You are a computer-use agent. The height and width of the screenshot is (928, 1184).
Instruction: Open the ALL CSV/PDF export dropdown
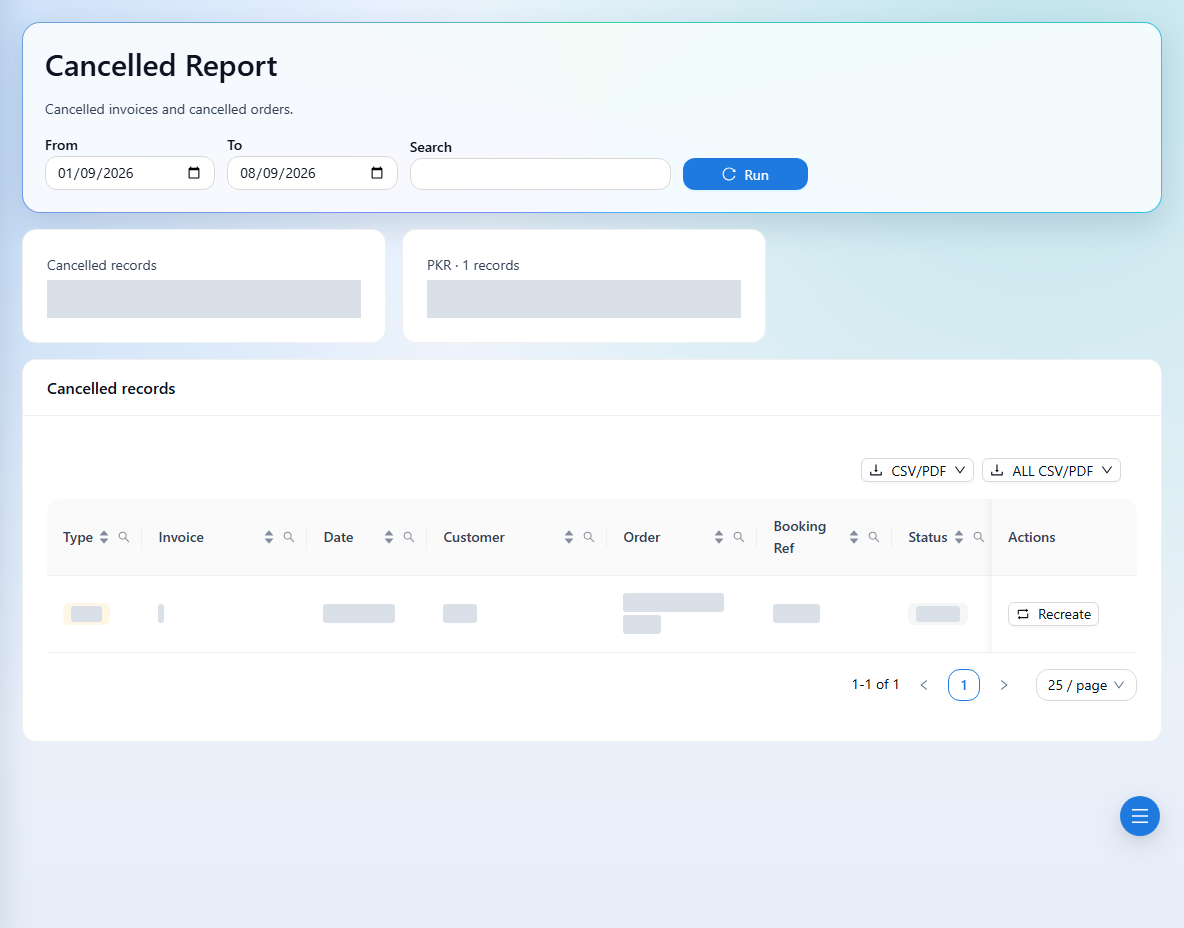(1051, 470)
